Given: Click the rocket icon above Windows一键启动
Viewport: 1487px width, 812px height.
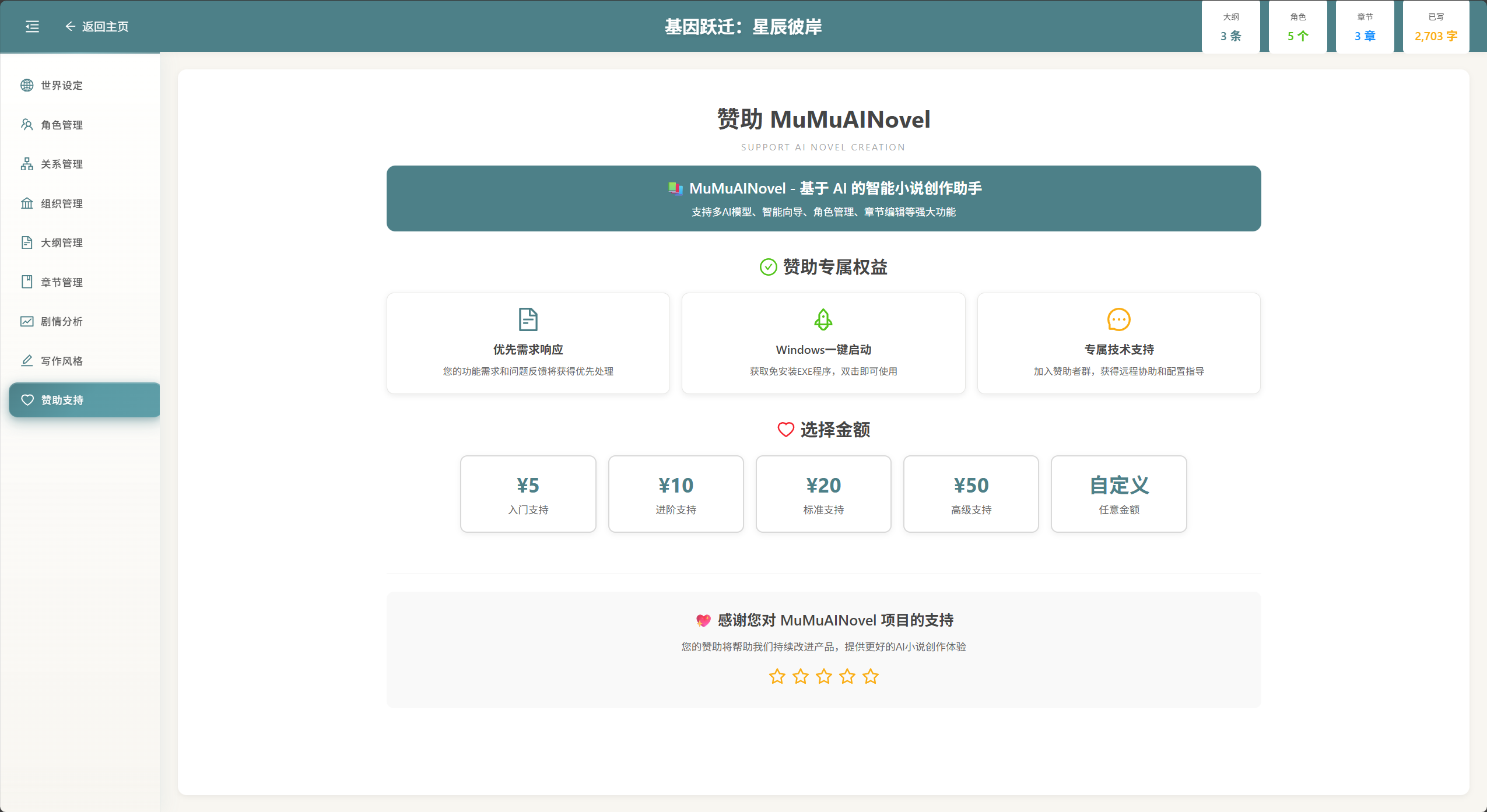Looking at the screenshot, I should point(823,319).
